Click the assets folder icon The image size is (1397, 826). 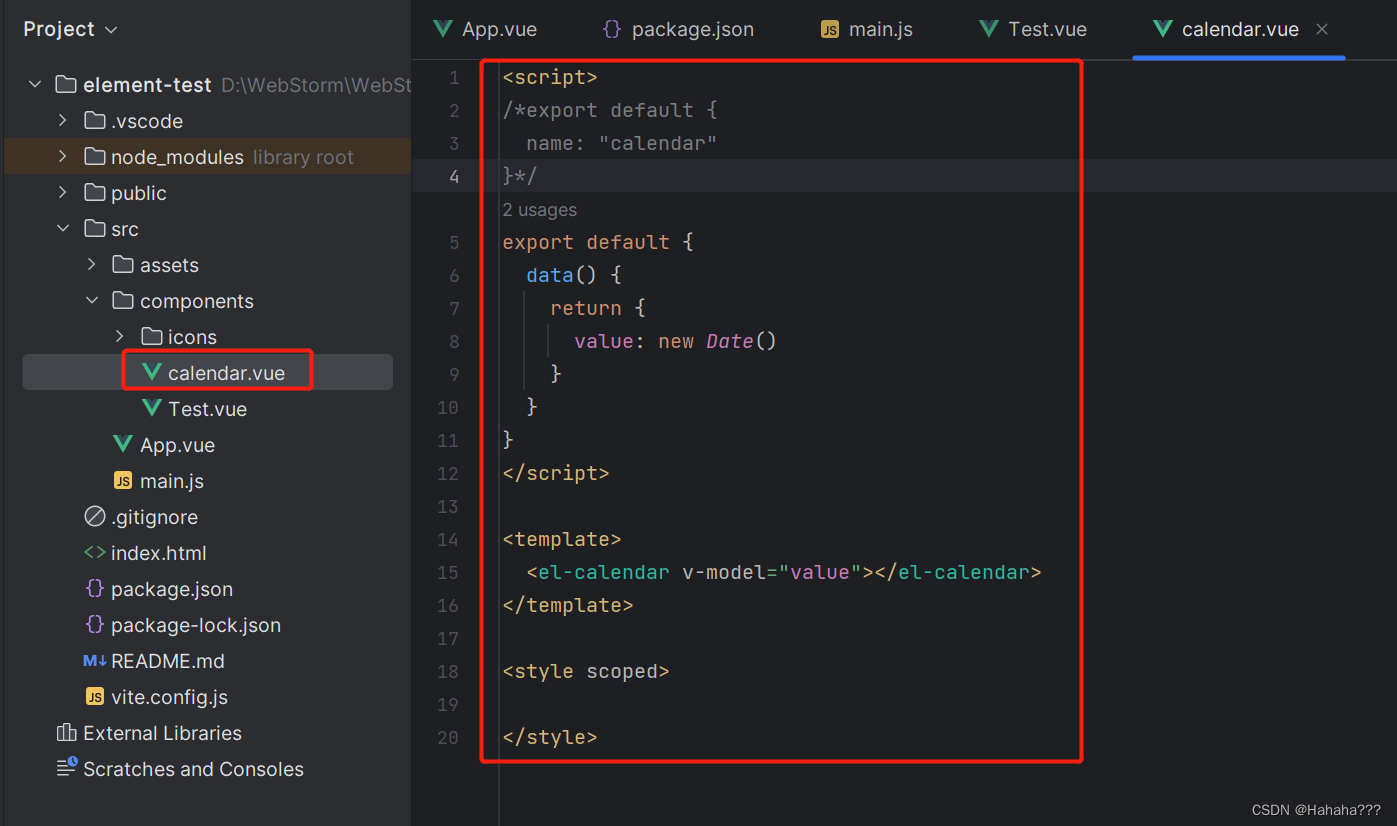point(123,265)
